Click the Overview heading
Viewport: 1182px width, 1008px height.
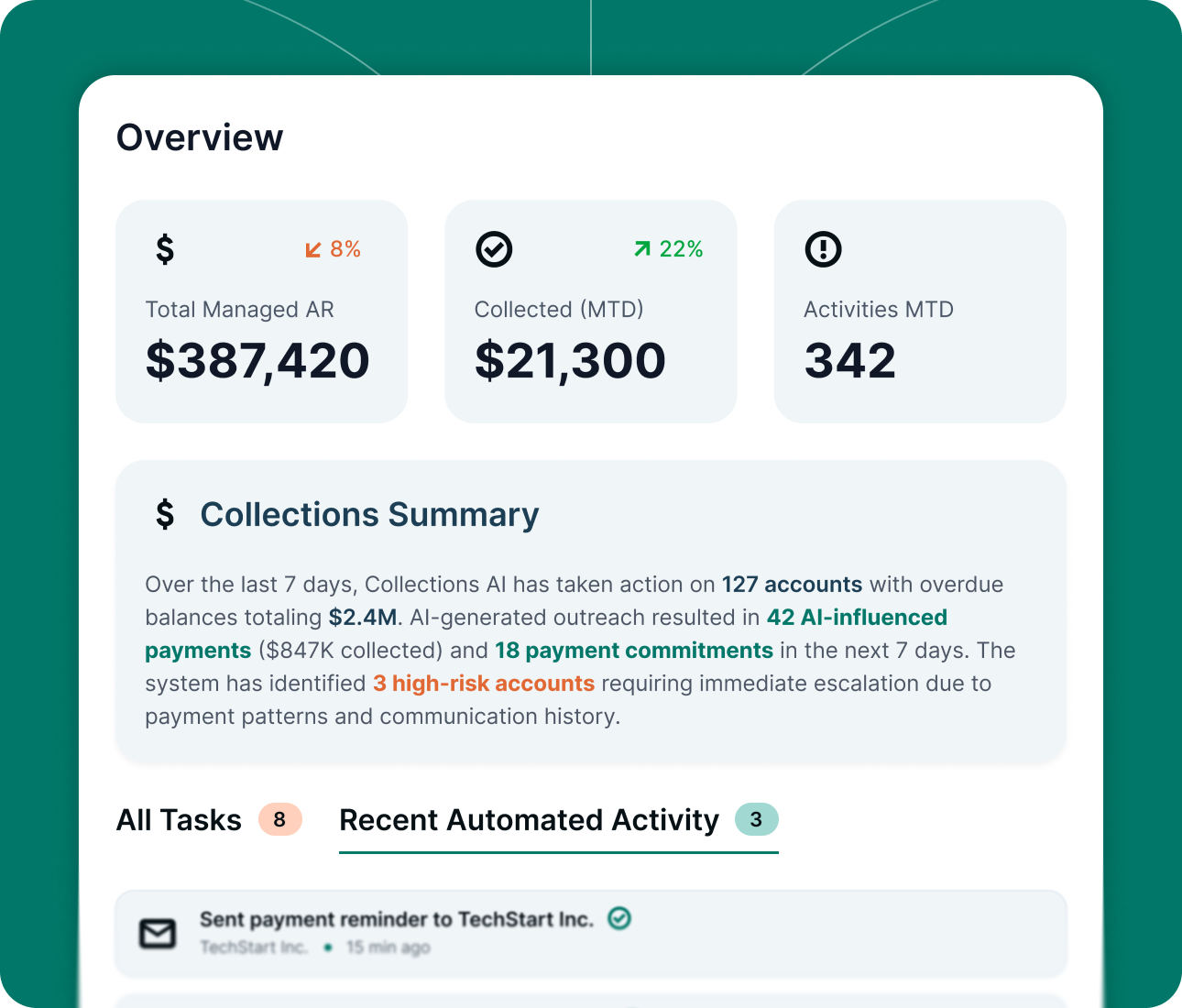click(x=200, y=137)
